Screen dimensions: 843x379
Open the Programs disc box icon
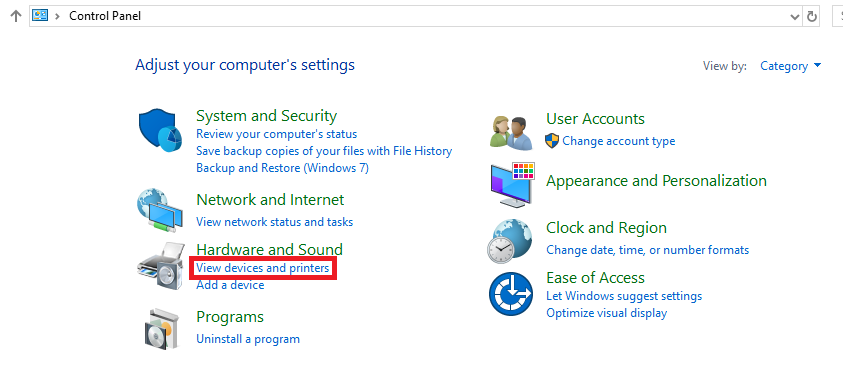160,329
